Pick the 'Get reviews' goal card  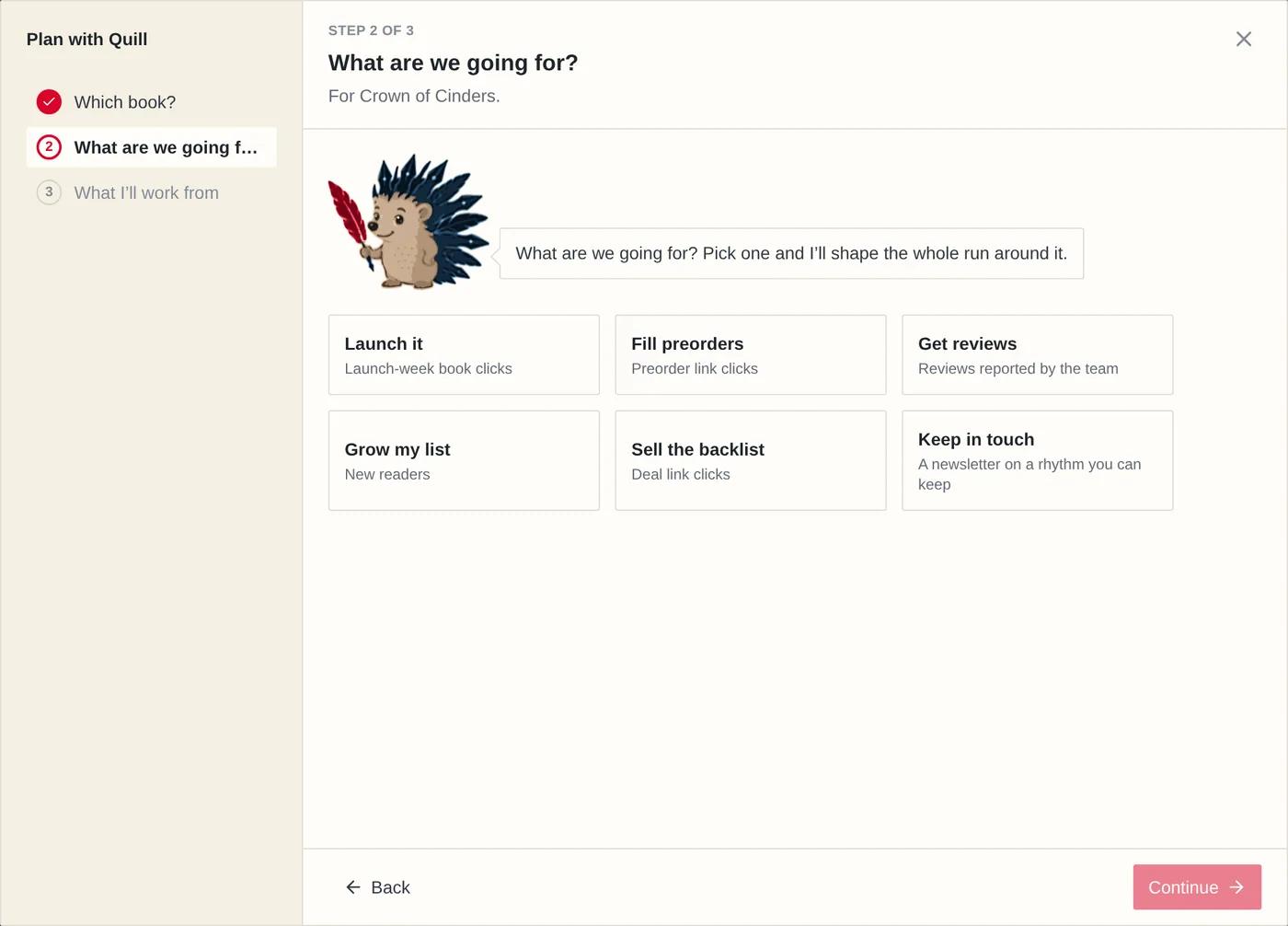pyautogui.click(x=1037, y=355)
